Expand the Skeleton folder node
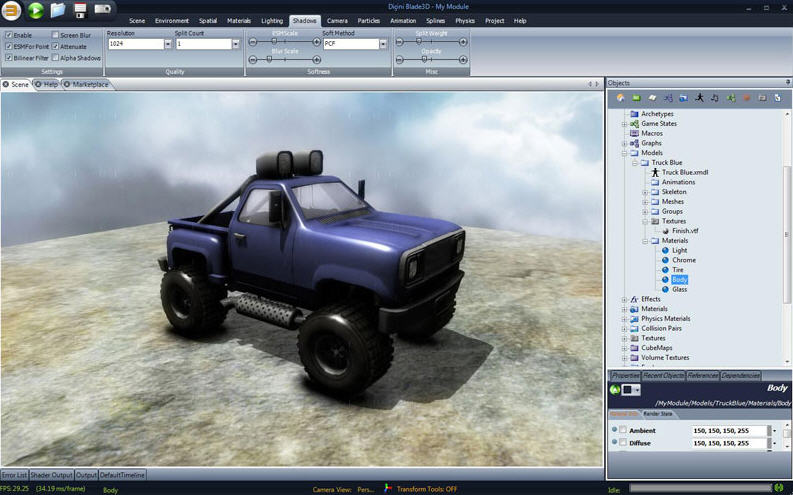The image size is (793, 495). point(645,192)
